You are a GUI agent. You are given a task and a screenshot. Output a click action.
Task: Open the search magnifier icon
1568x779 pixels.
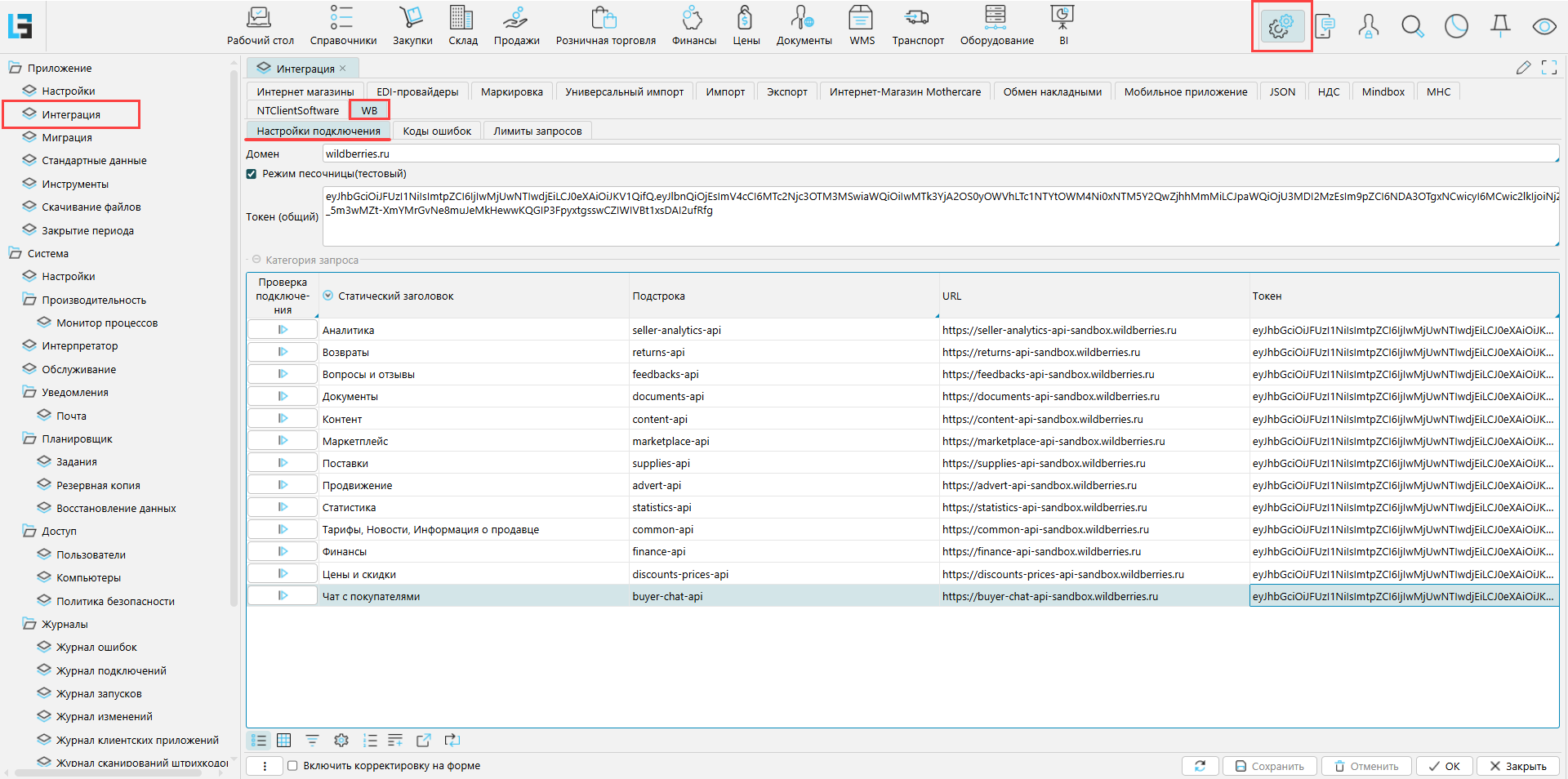pos(1412,27)
